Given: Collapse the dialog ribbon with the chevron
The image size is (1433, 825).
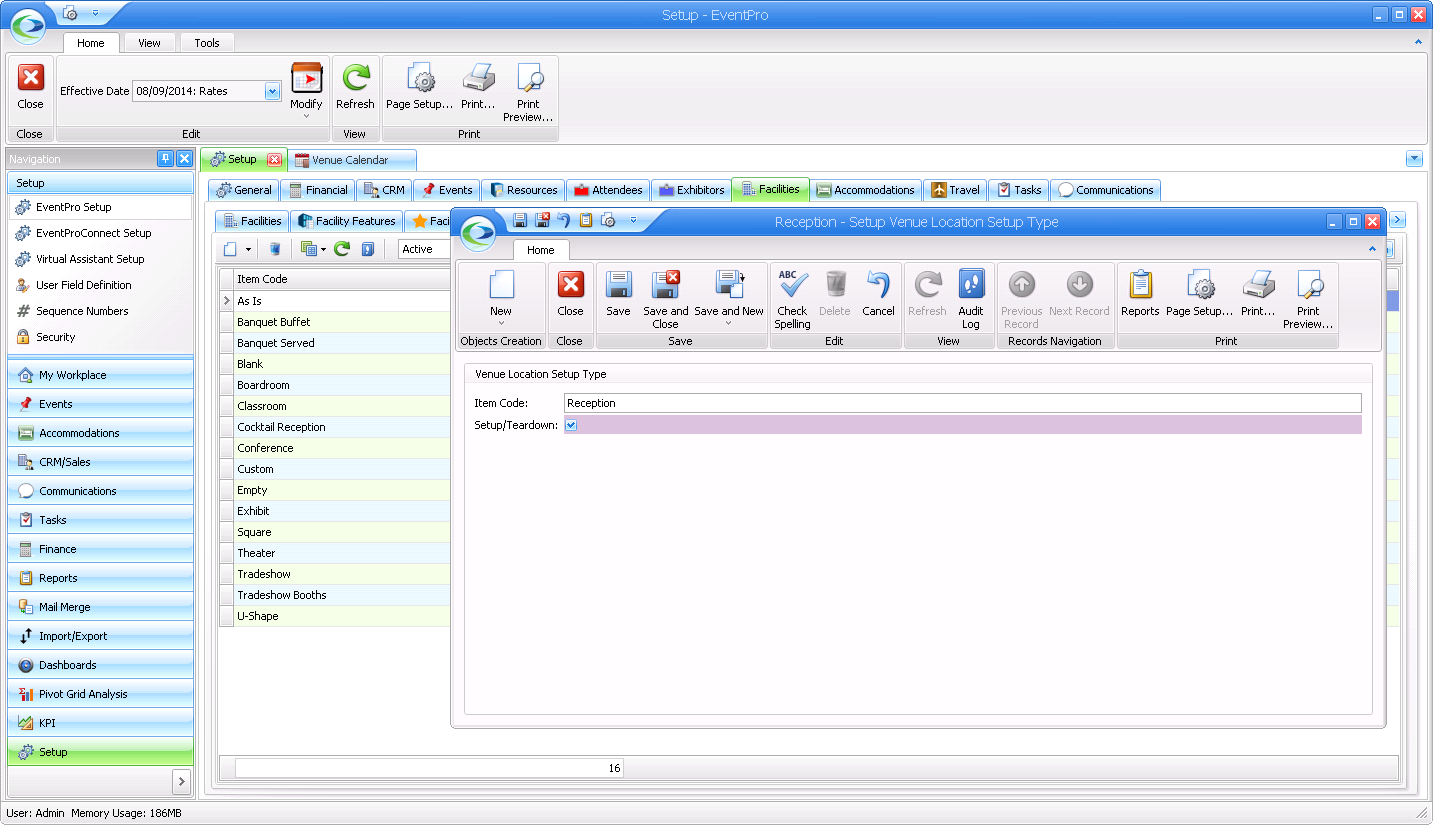Looking at the screenshot, I should point(1372,249).
